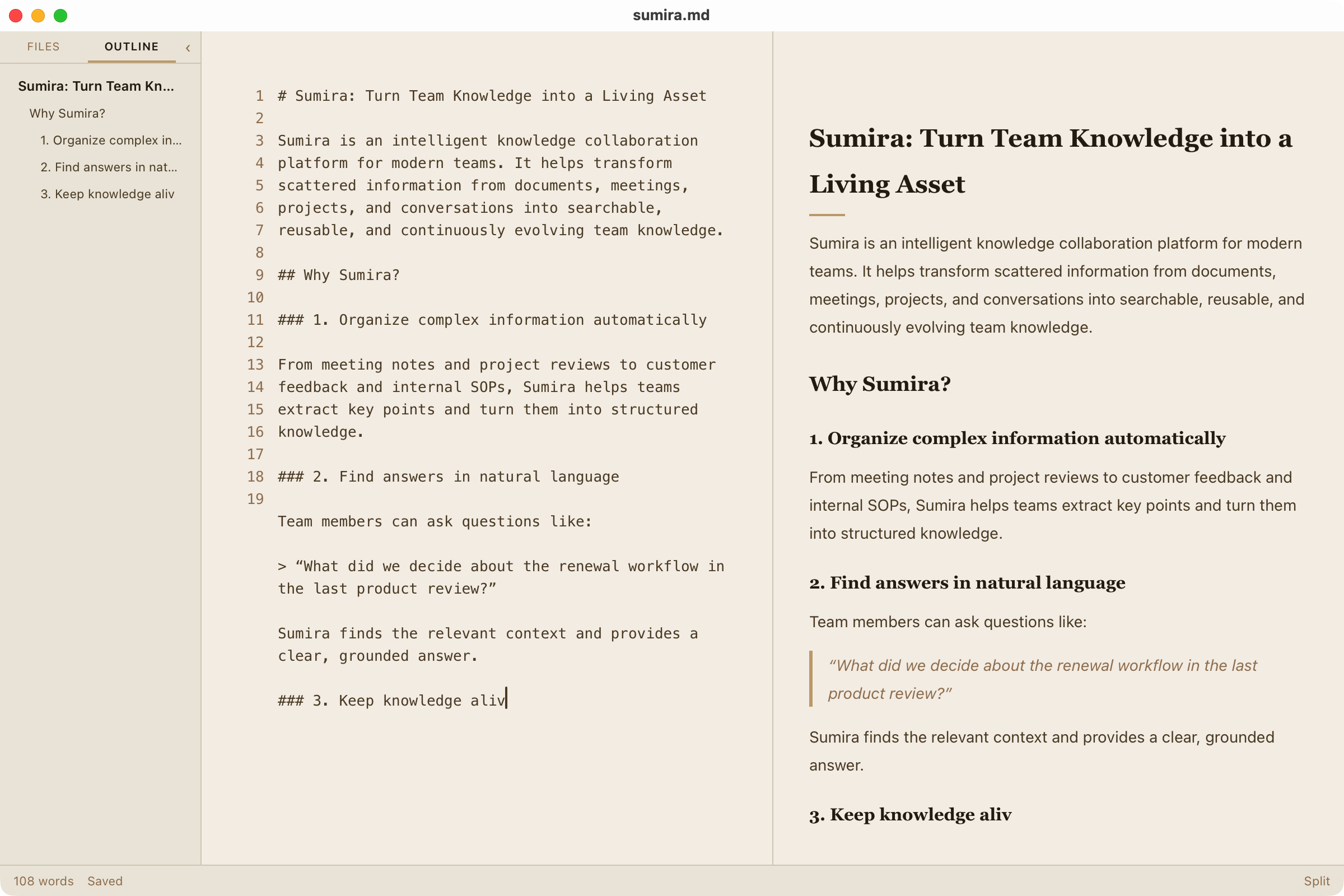Viewport: 1344px width, 896px height.
Task: Switch to the FILES tab
Action: click(x=44, y=47)
